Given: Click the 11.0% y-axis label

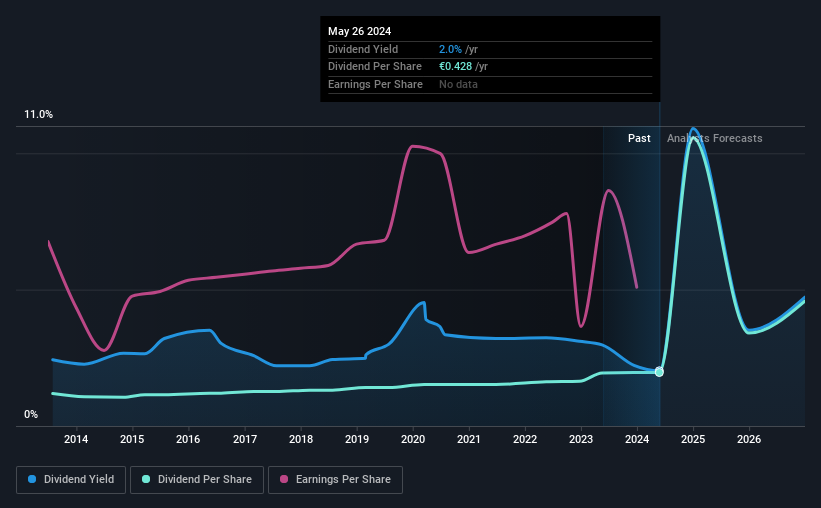Looking at the screenshot, I should pyautogui.click(x=39, y=114).
